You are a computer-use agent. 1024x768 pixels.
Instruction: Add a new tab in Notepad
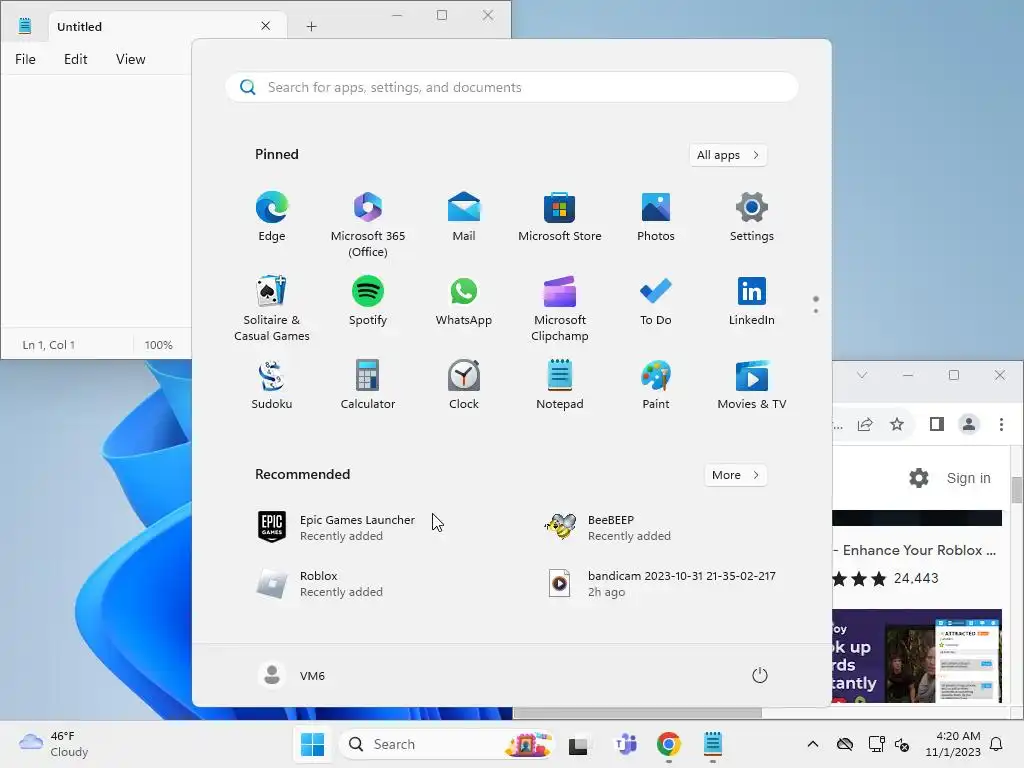(x=312, y=26)
